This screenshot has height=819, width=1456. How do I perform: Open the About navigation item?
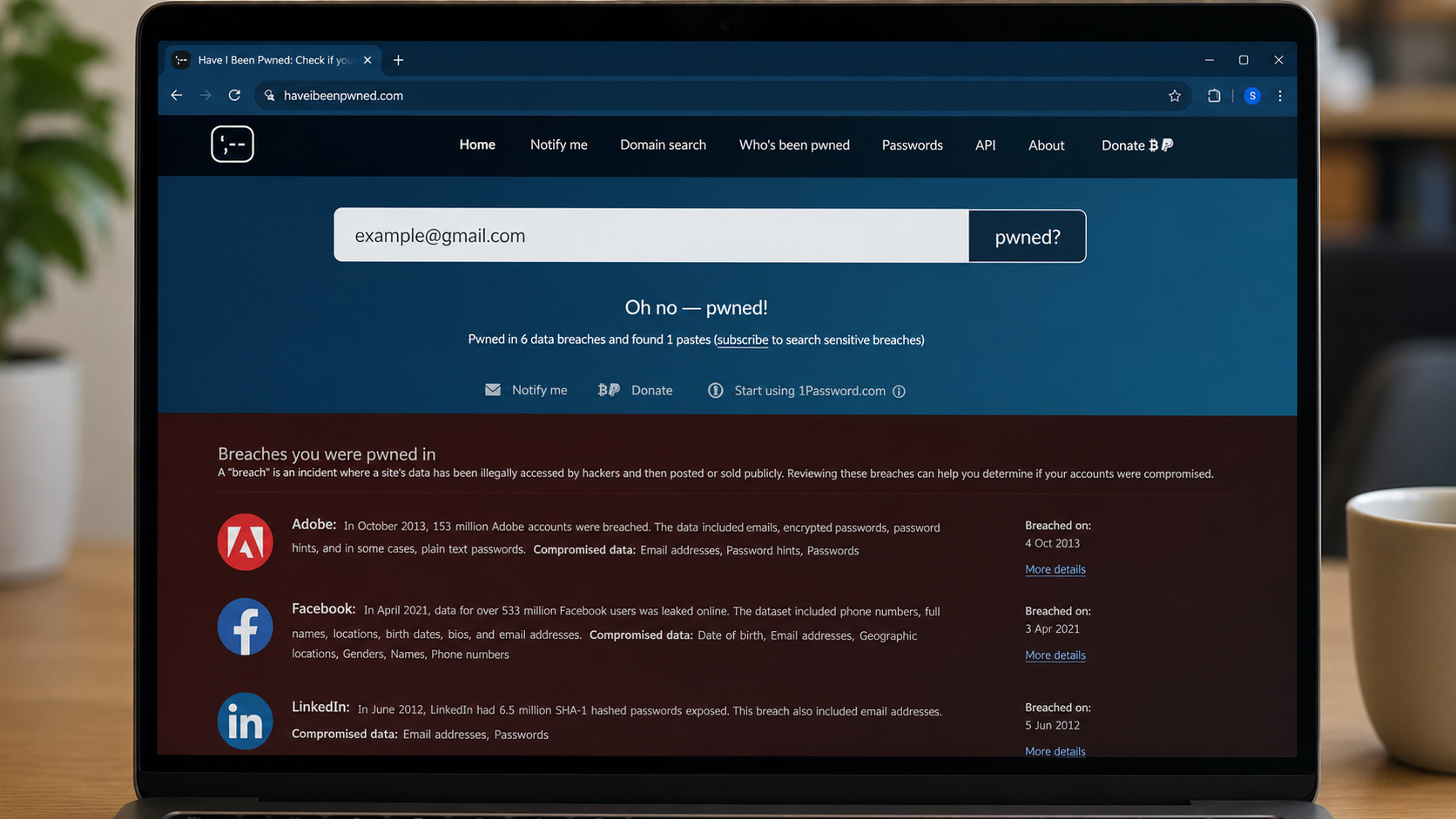click(x=1046, y=145)
